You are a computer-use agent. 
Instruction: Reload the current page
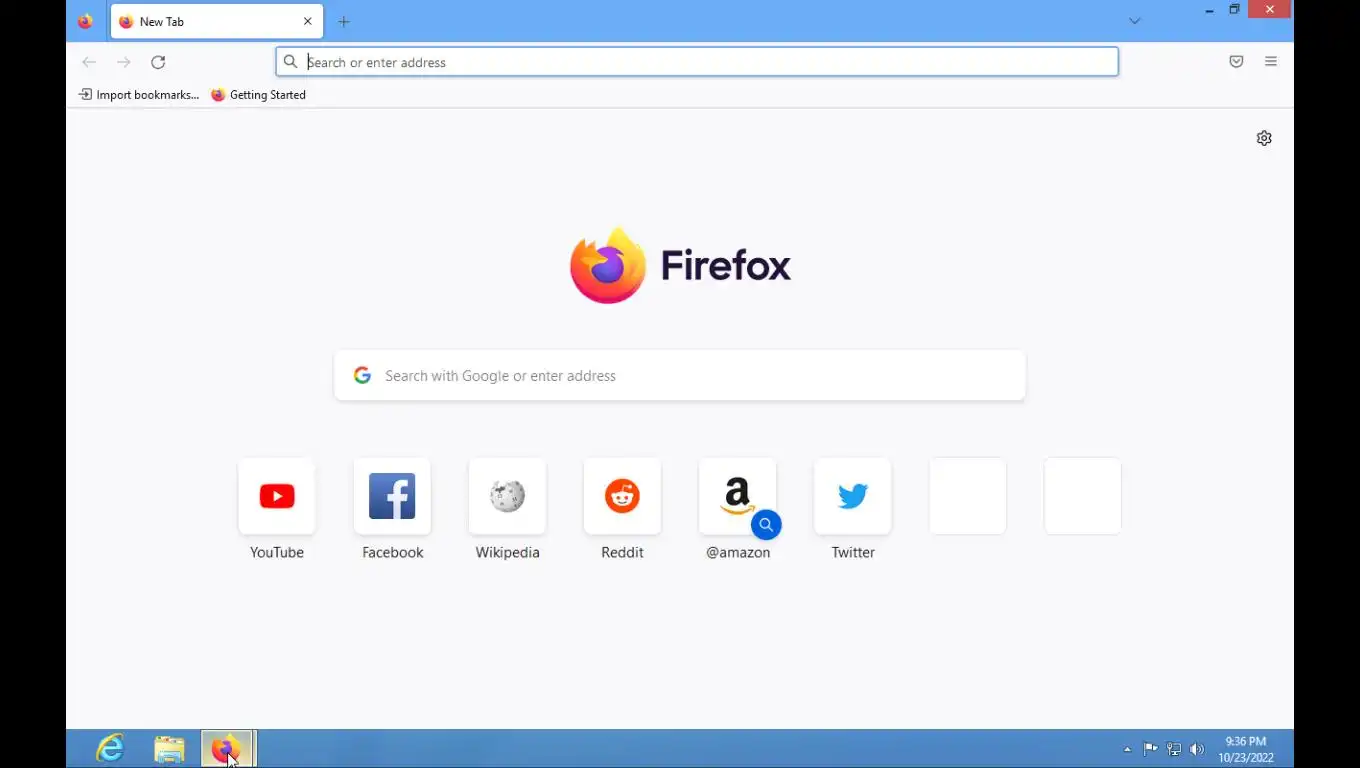pos(158,62)
